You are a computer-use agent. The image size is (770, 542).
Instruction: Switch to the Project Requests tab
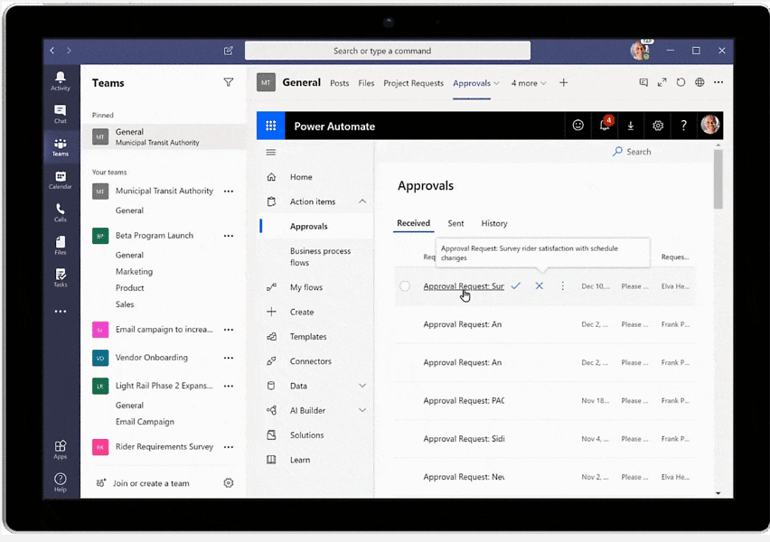[x=413, y=83]
